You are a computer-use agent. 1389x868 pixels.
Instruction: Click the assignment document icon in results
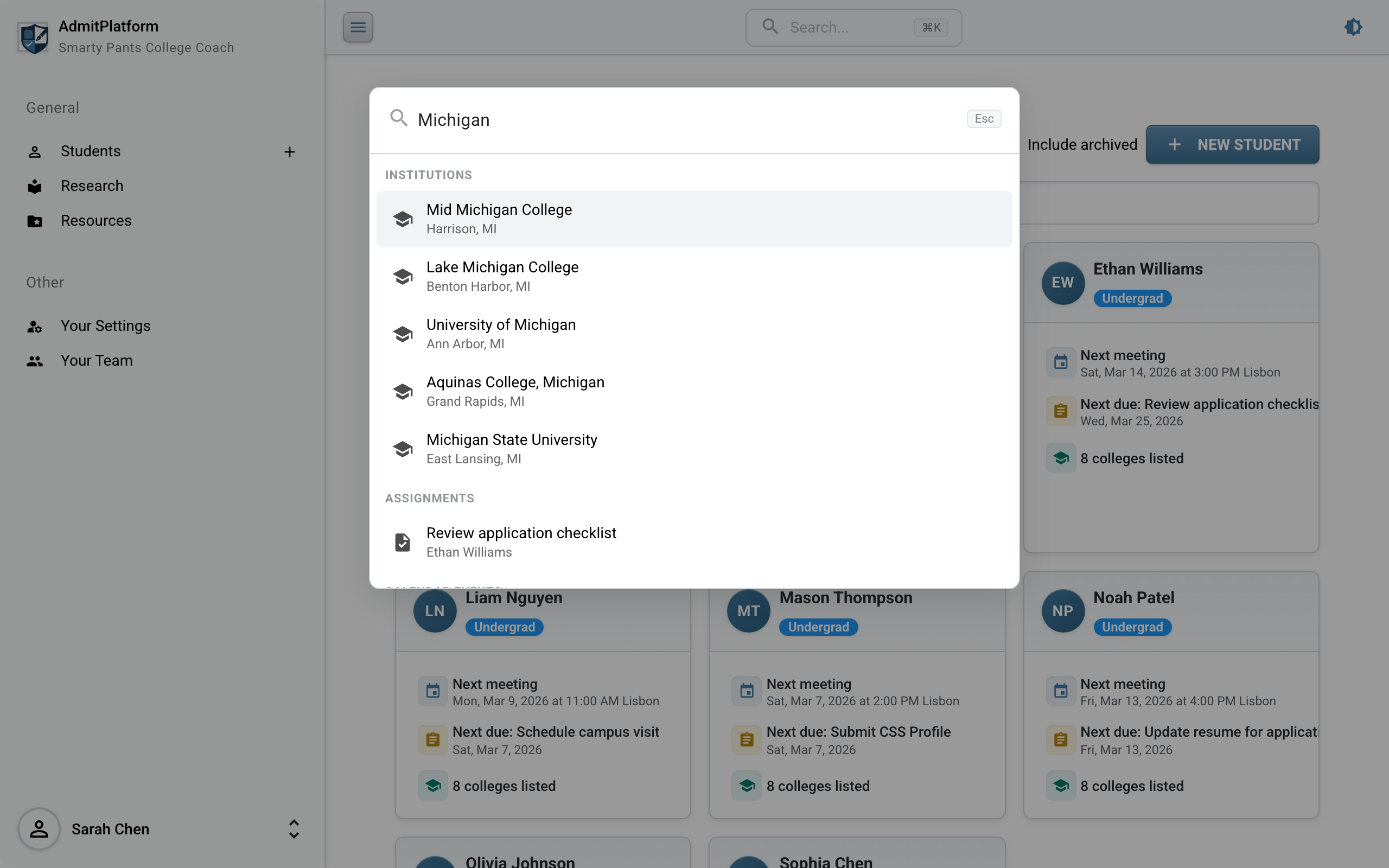(x=403, y=542)
